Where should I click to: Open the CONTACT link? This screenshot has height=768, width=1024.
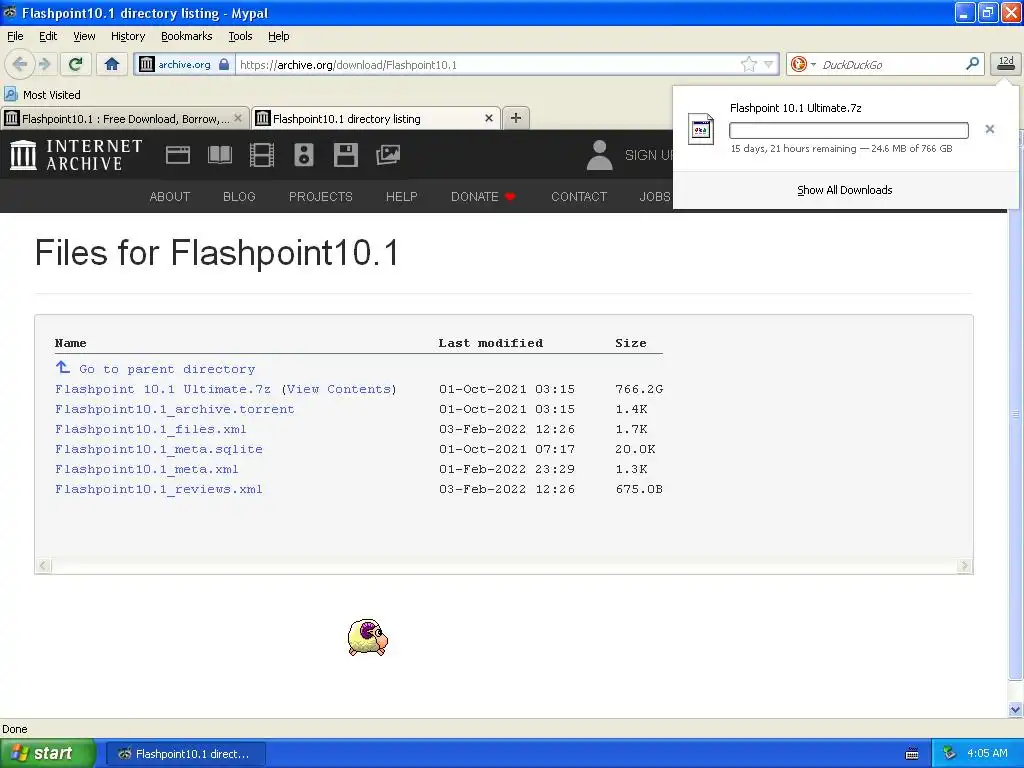(x=579, y=197)
